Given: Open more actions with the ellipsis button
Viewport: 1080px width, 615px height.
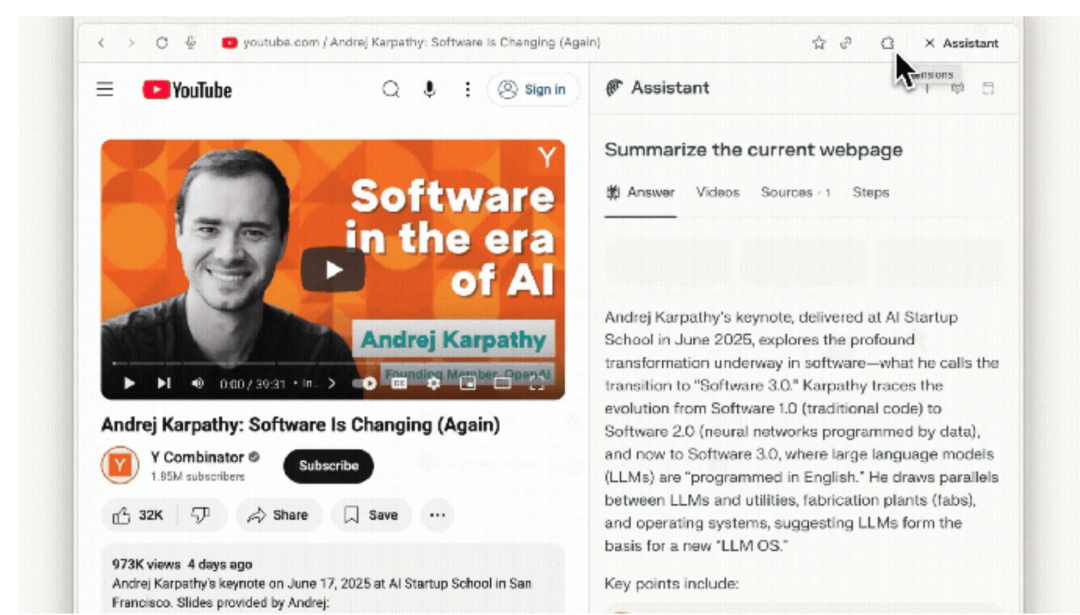Looking at the screenshot, I should 437,515.
